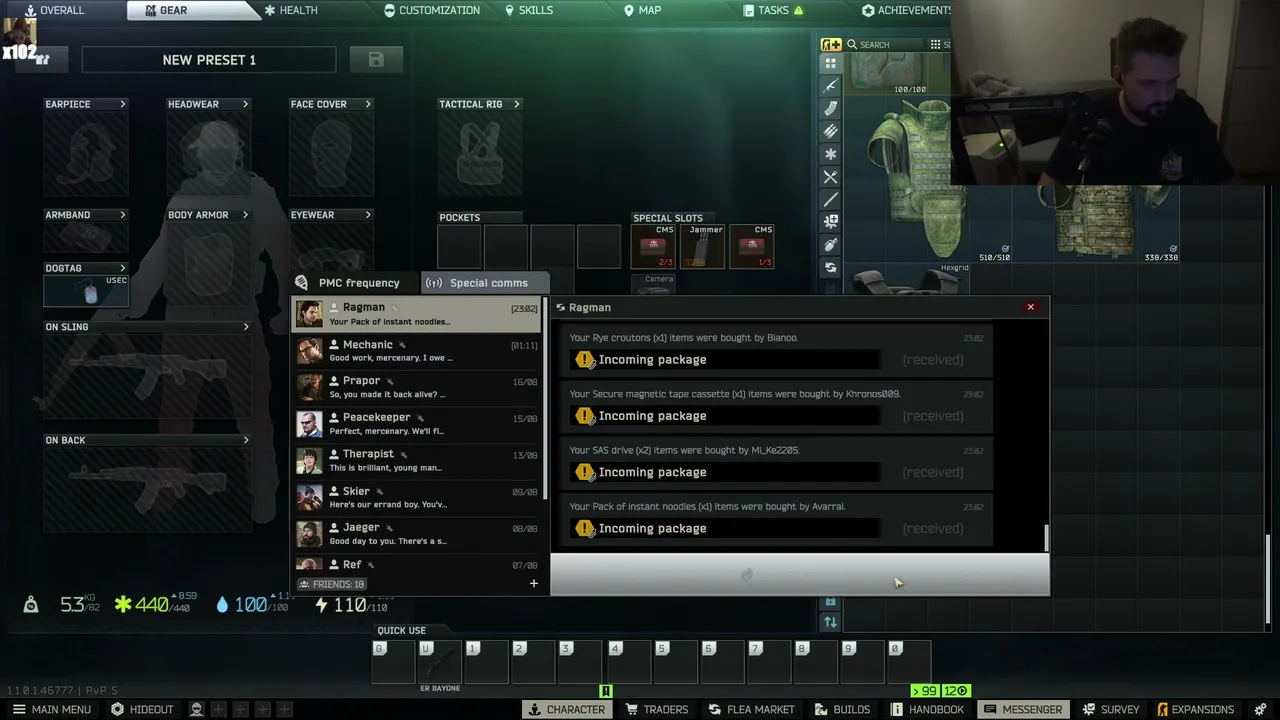Expand the Armband slot options
Viewport: 1280px width, 720px height.
click(x=123, y=215)
